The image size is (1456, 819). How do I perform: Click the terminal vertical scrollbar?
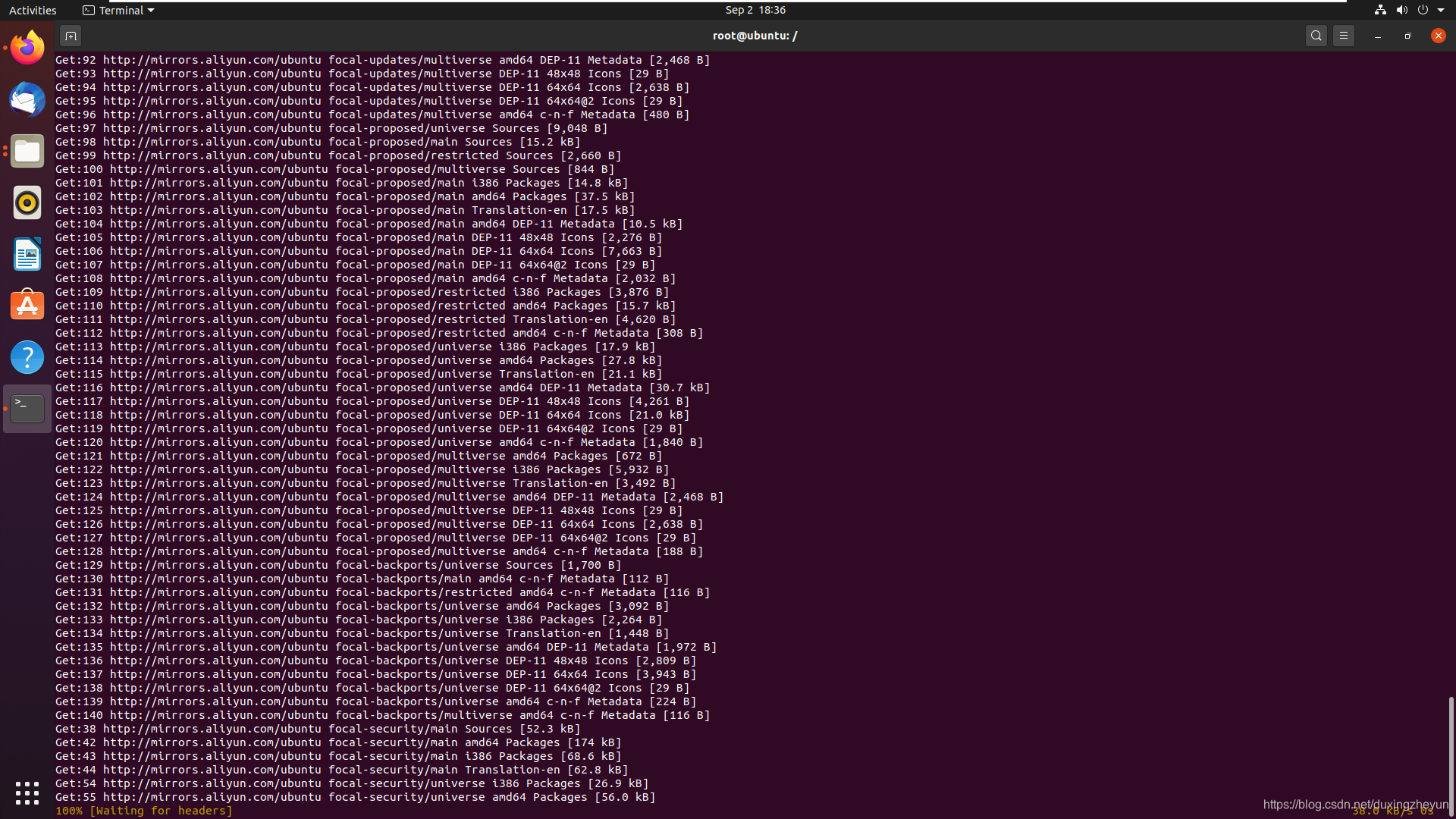(x=1451, y=755)
